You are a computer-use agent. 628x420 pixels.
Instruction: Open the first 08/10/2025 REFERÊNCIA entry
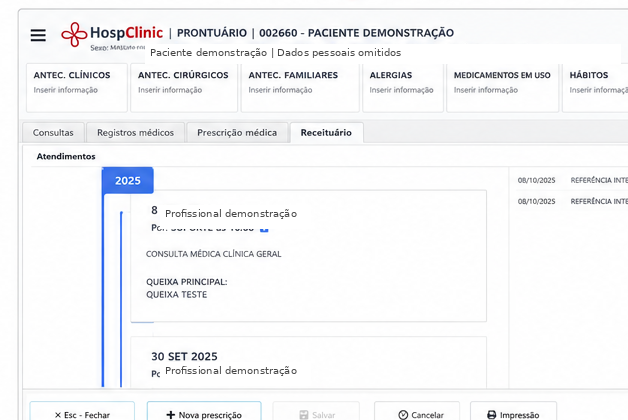(573, 180)
